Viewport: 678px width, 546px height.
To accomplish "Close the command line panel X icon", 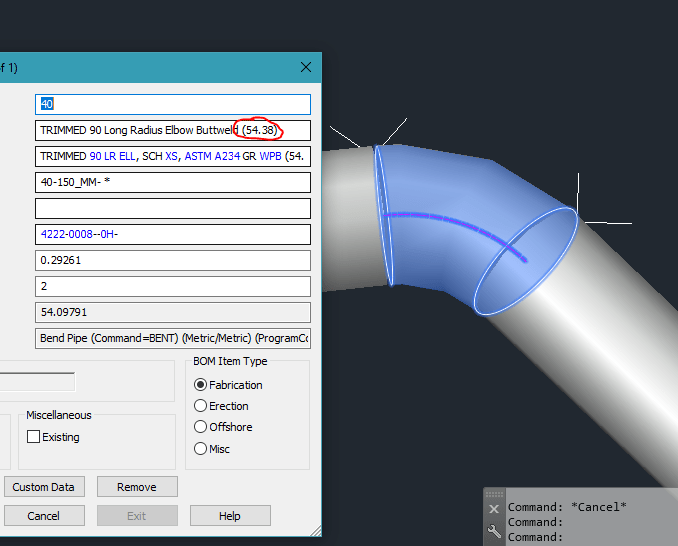I will pos(494,509).
